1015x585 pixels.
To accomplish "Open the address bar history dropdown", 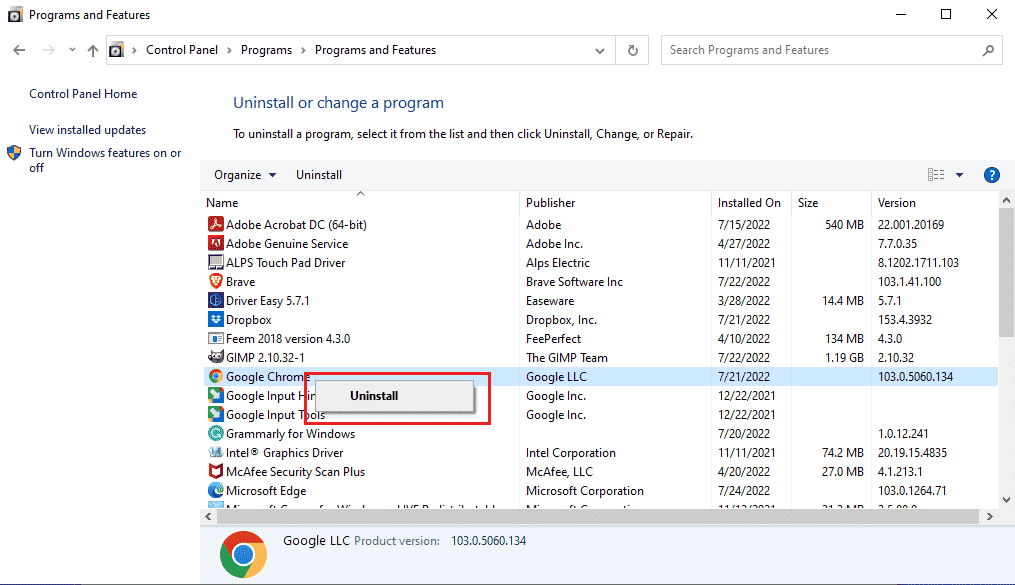I will coord(599,50).
